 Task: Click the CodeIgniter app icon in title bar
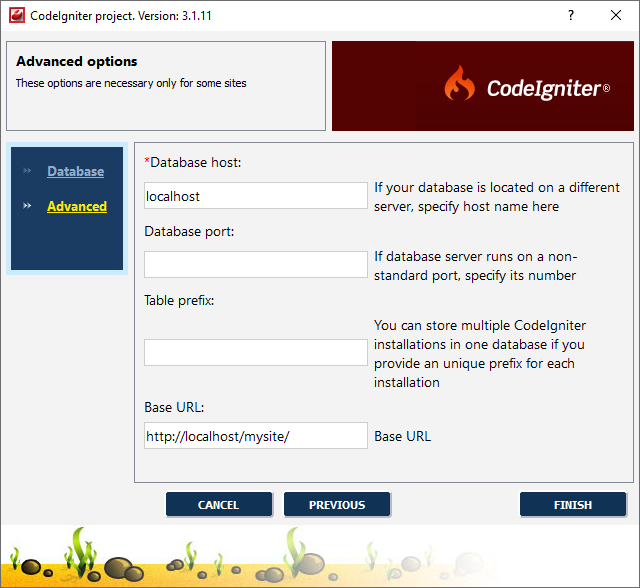17,16
